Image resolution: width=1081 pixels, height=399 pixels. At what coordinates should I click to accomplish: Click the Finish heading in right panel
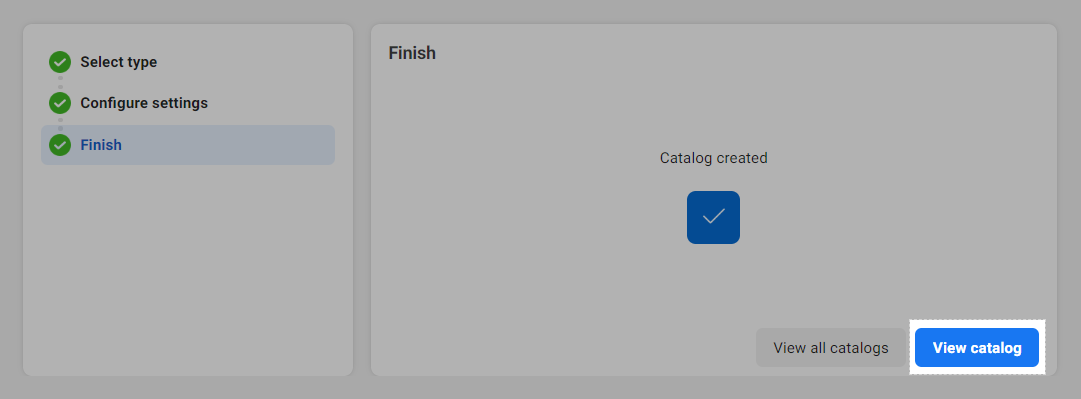pyautogui.click(x=412, y=53)
